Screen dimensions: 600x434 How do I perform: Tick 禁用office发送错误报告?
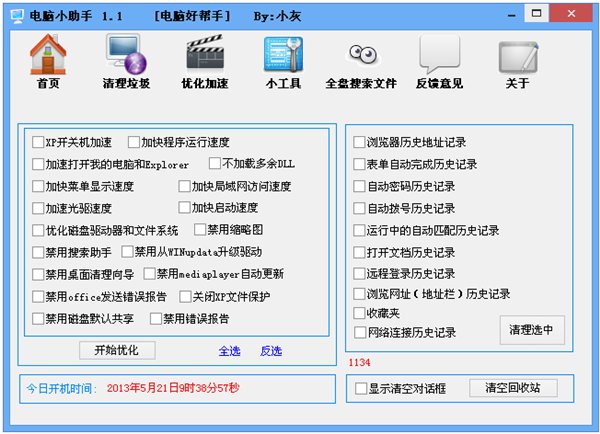pos(38,297)
